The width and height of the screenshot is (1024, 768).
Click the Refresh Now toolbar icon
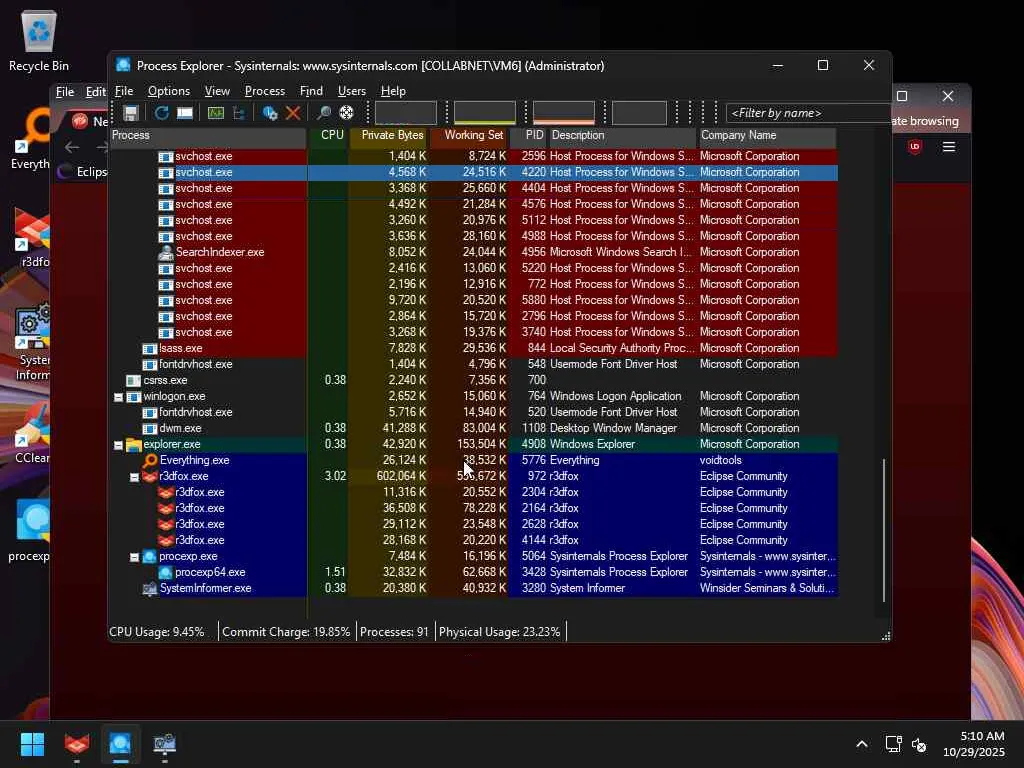[x=161, y=113]
